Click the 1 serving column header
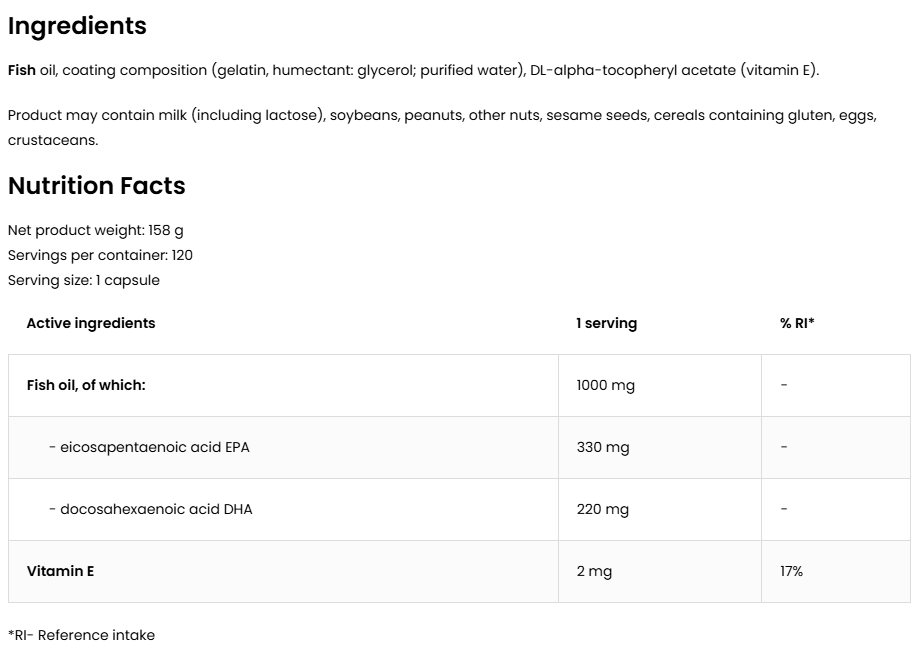 606,323
